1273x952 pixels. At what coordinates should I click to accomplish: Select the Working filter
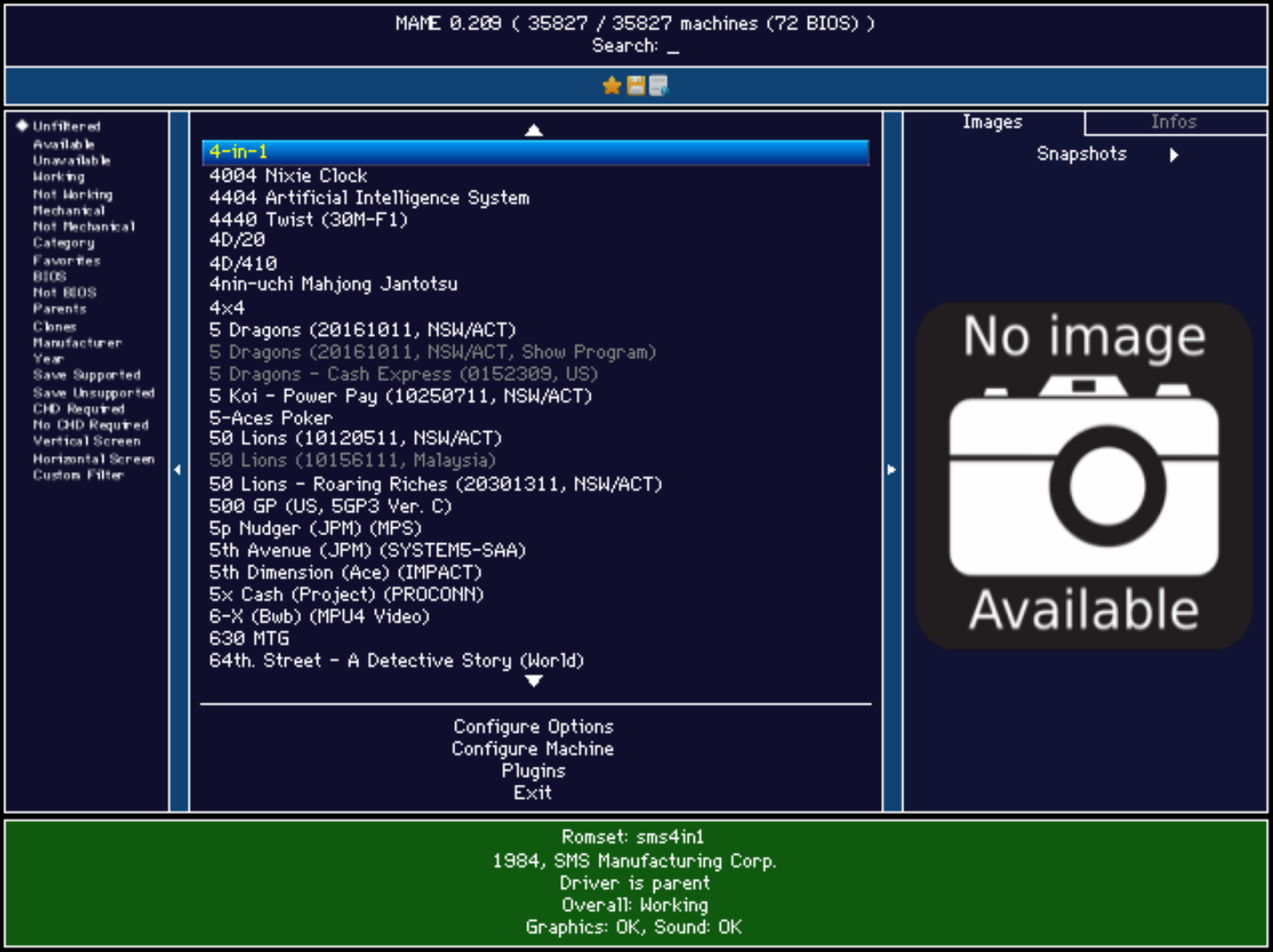[x=59, y=176]
